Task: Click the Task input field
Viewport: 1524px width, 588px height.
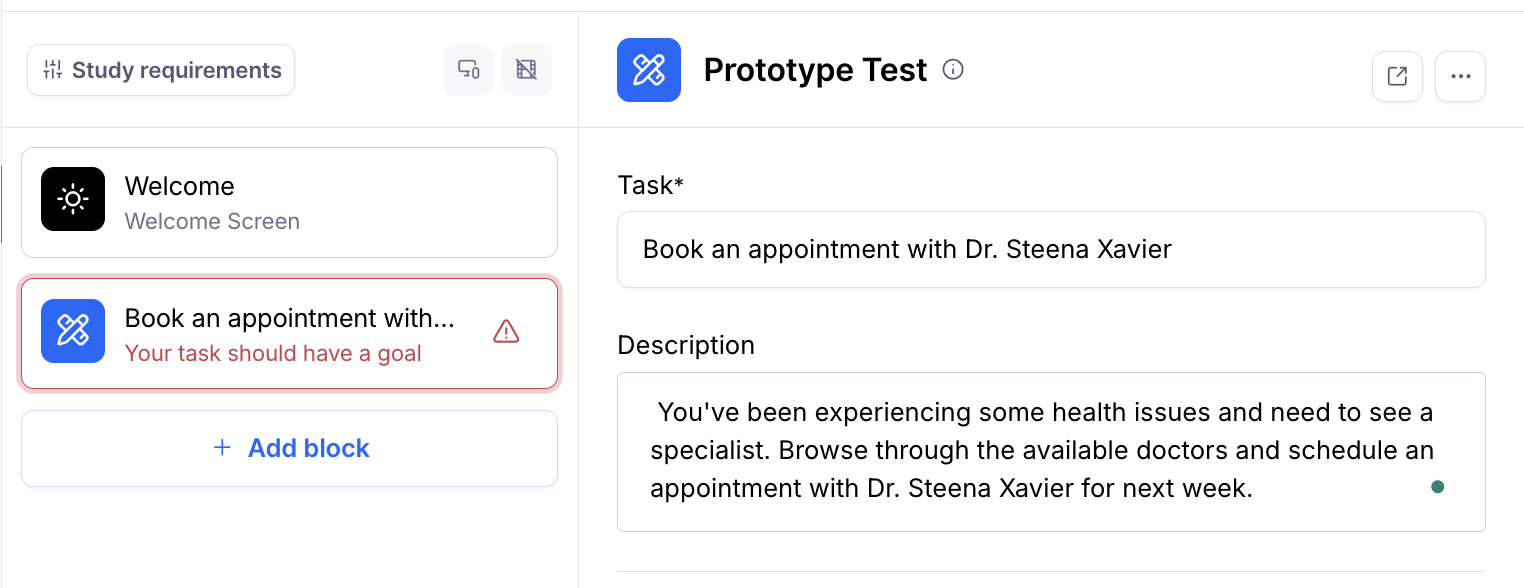Action: tap(1050, 249)
